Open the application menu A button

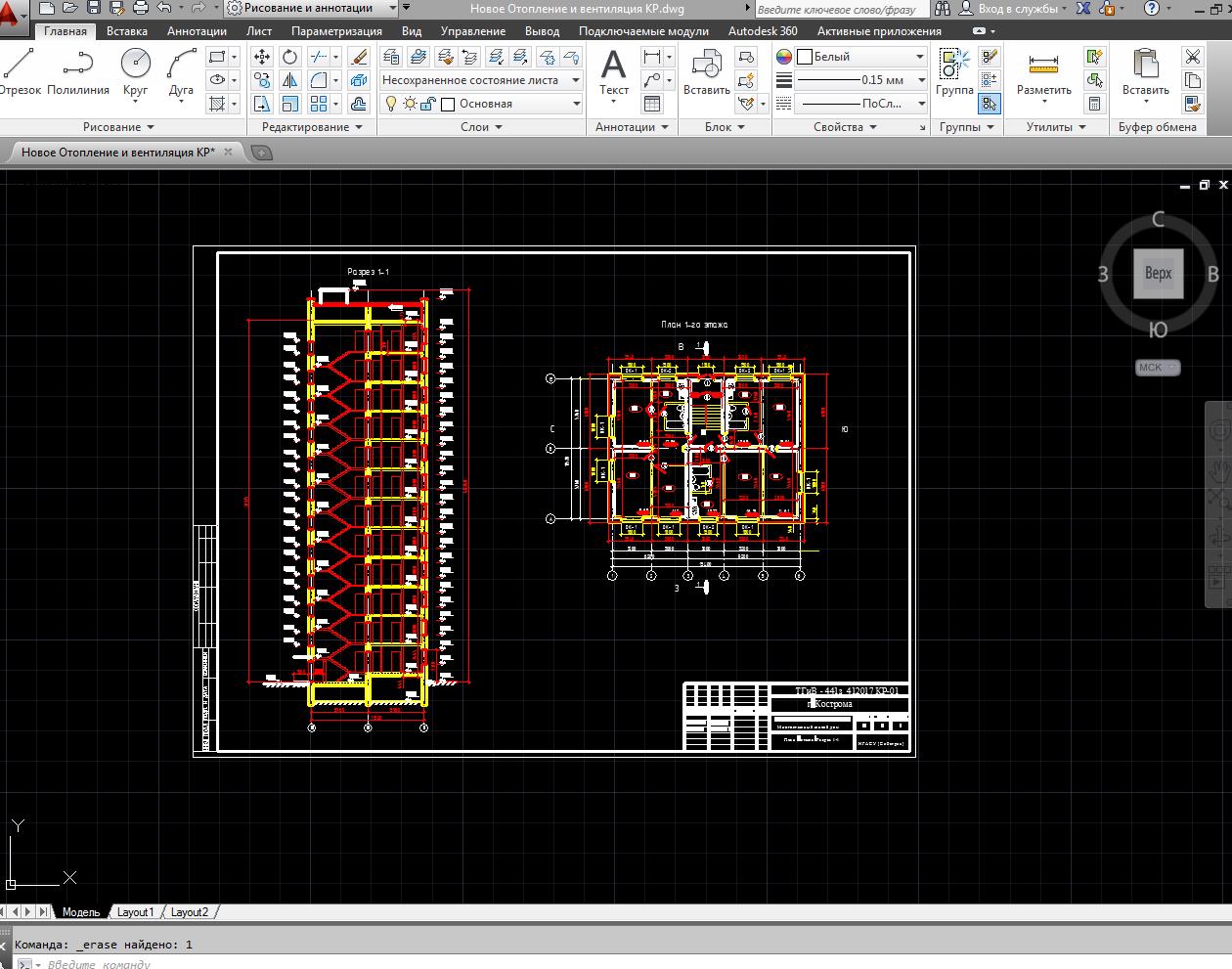point(12,18)
